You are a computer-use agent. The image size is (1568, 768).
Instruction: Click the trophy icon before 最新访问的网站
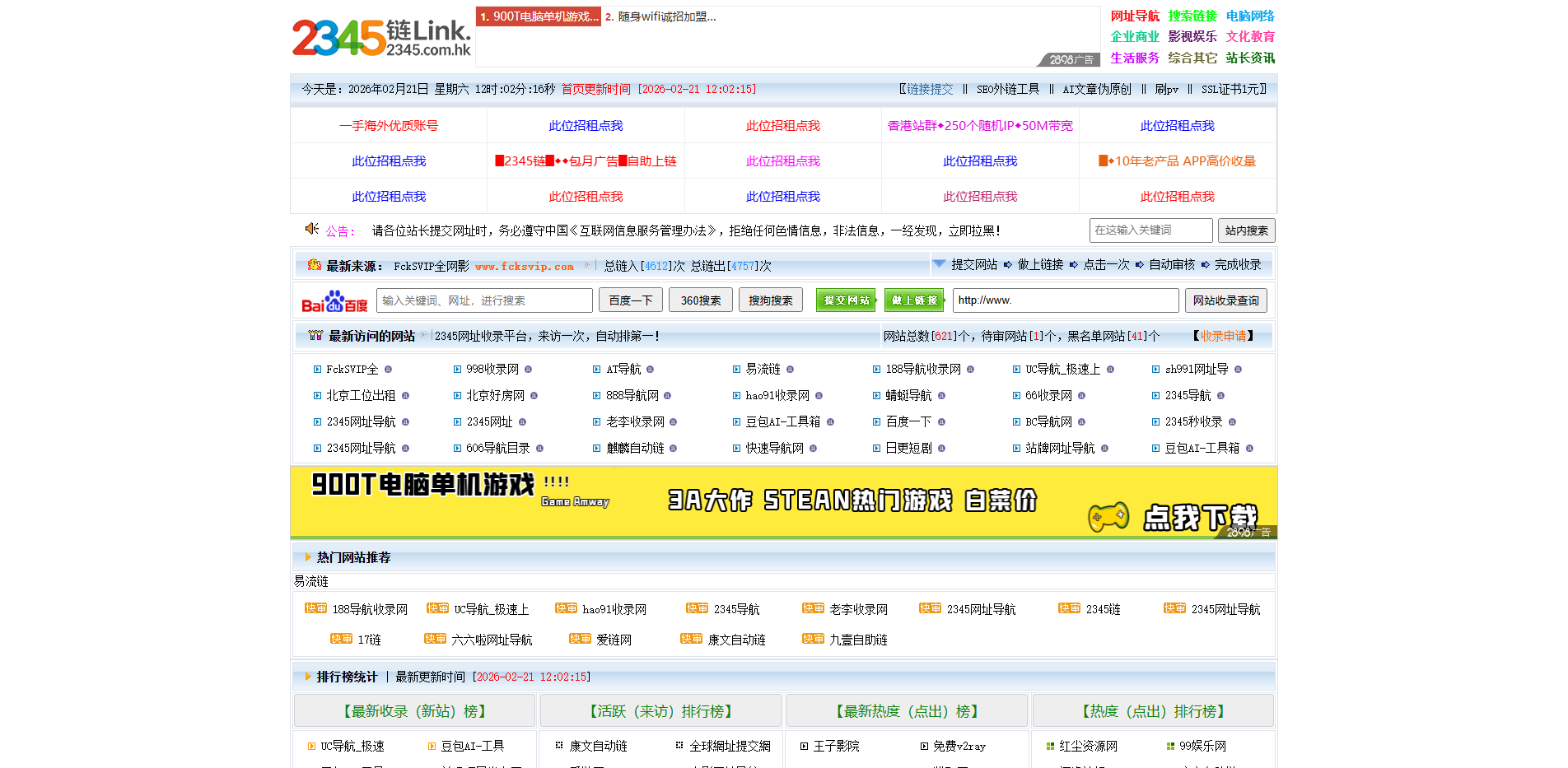coord(315,336)
